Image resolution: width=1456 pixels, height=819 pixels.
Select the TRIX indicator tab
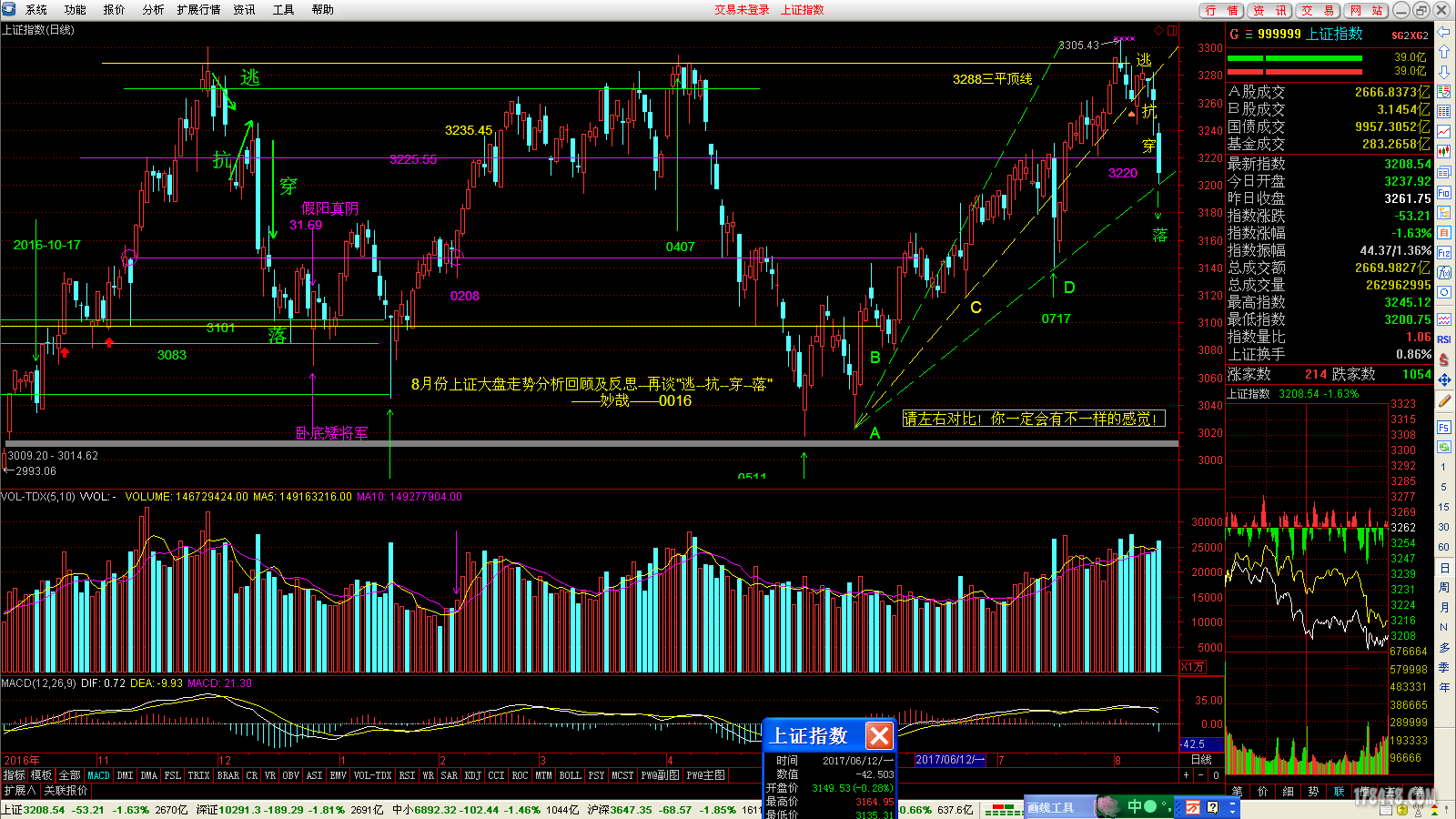click(x=198, y=775)
